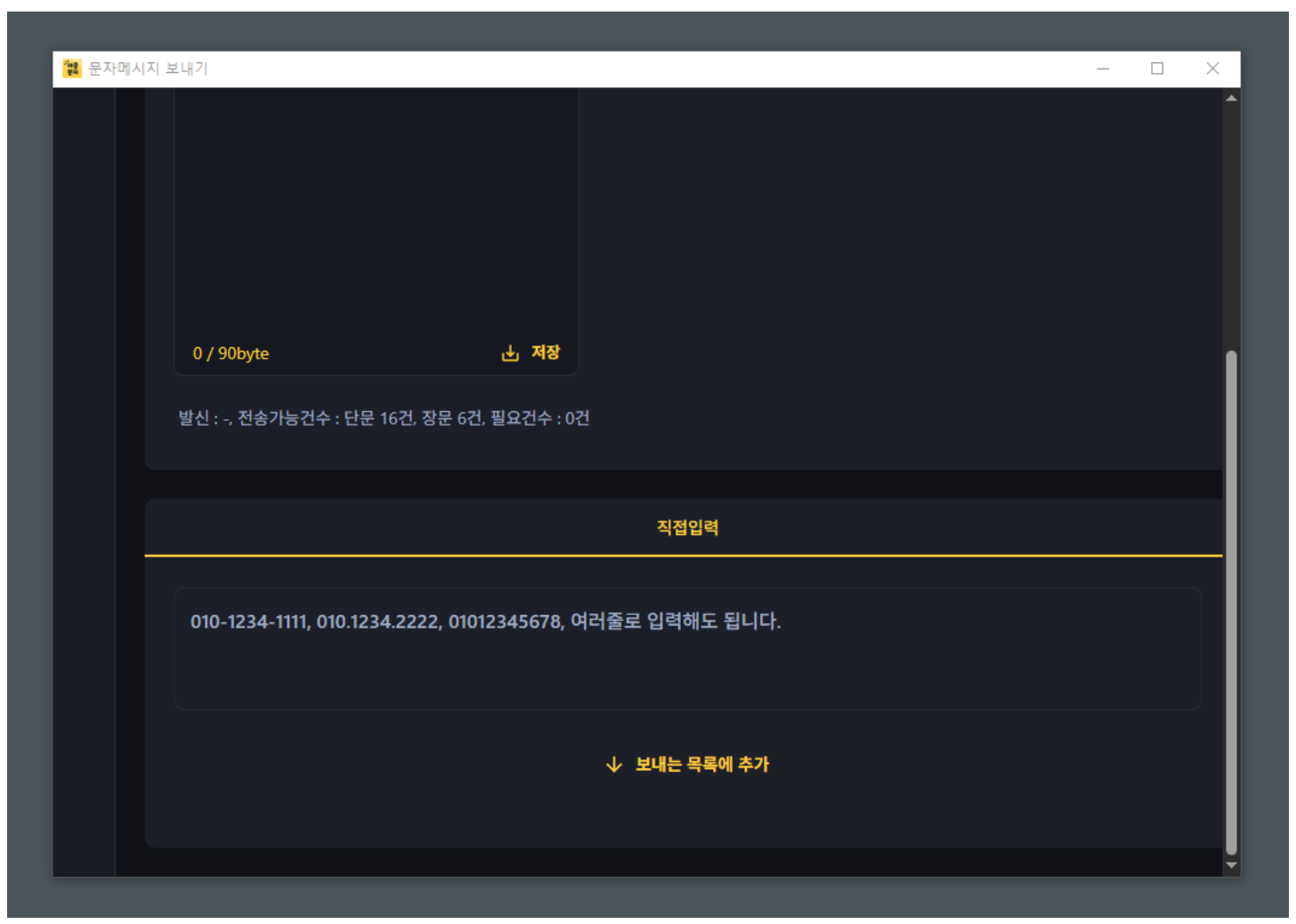Click the down arrow icon before 보내는 목록에 추가

pos(614,765)
